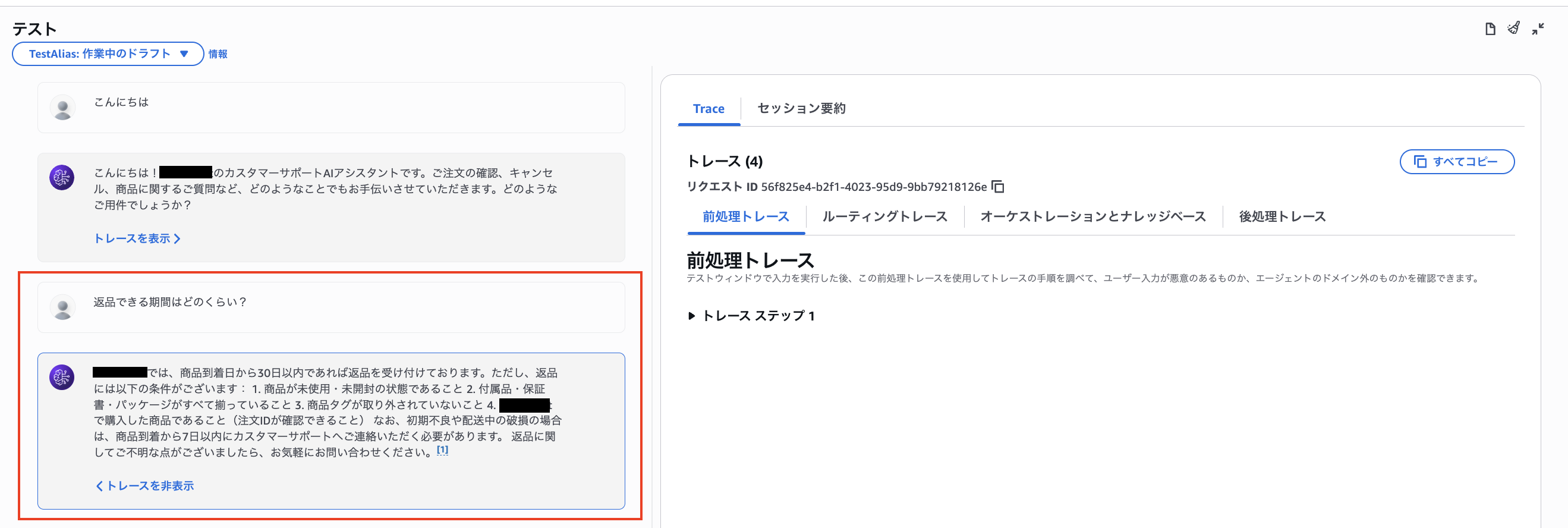Click the user avatar beside 返品できる期間はどのくらい？
Viewport: 1568px width, 528px height.
pos(62,307)
